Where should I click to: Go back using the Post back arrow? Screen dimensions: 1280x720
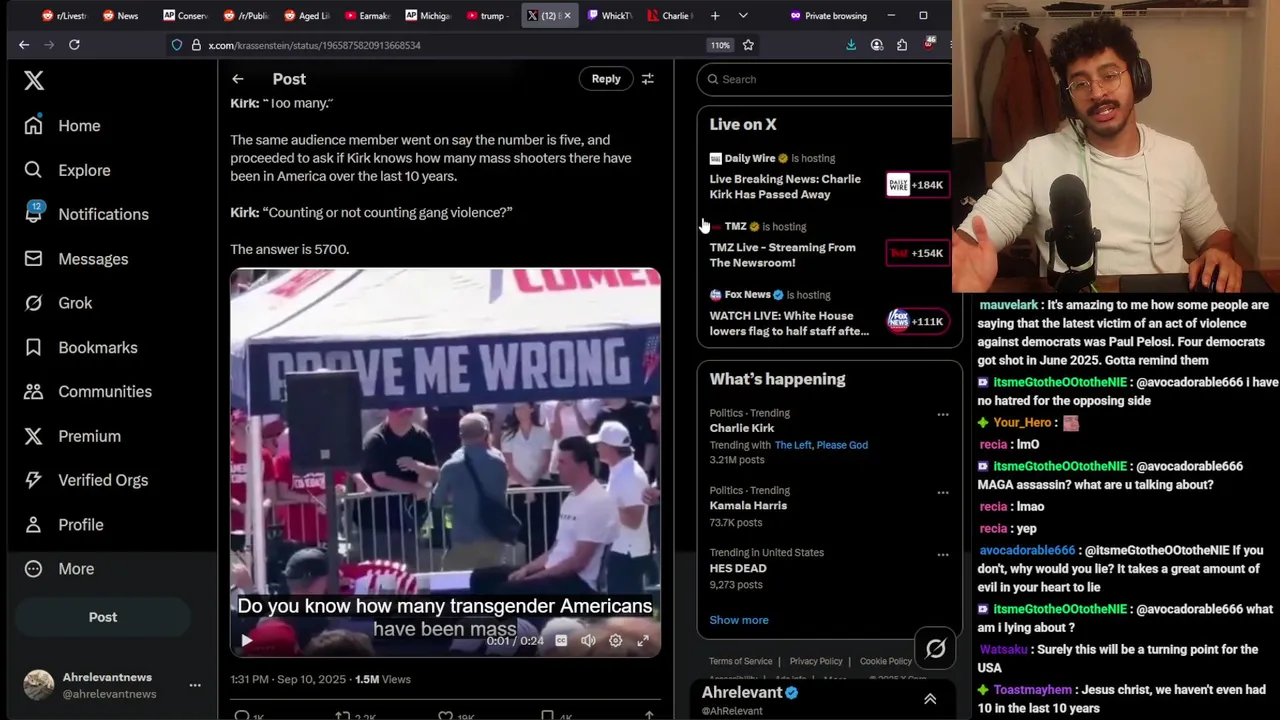pyautogui.click(x=238, y=79)
